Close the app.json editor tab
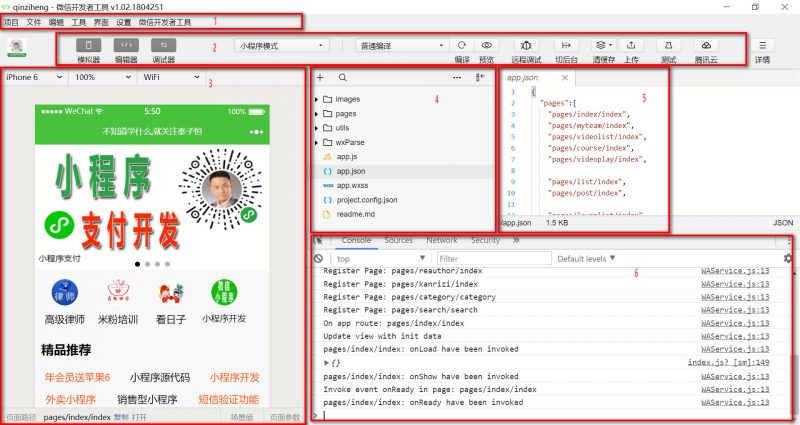The height and width of the screenshot is (425, 800). [565, 78]
